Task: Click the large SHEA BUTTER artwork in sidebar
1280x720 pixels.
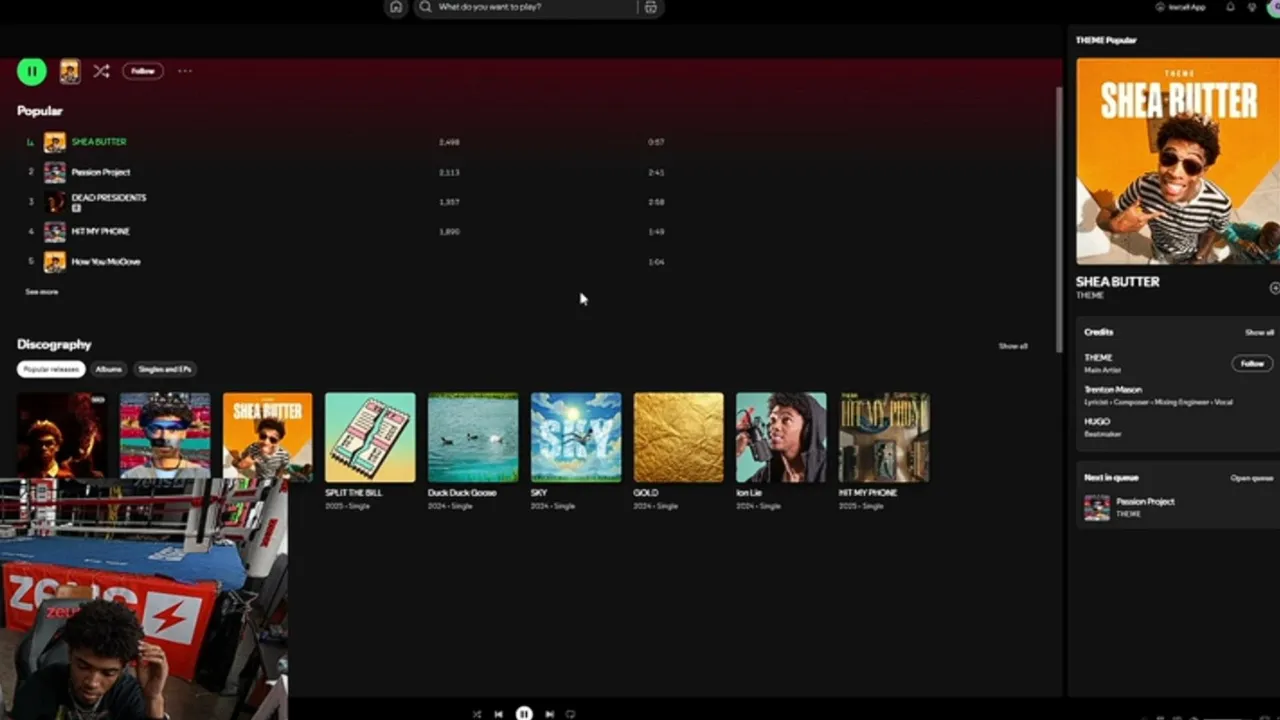Action: (x=1178, y=161)
